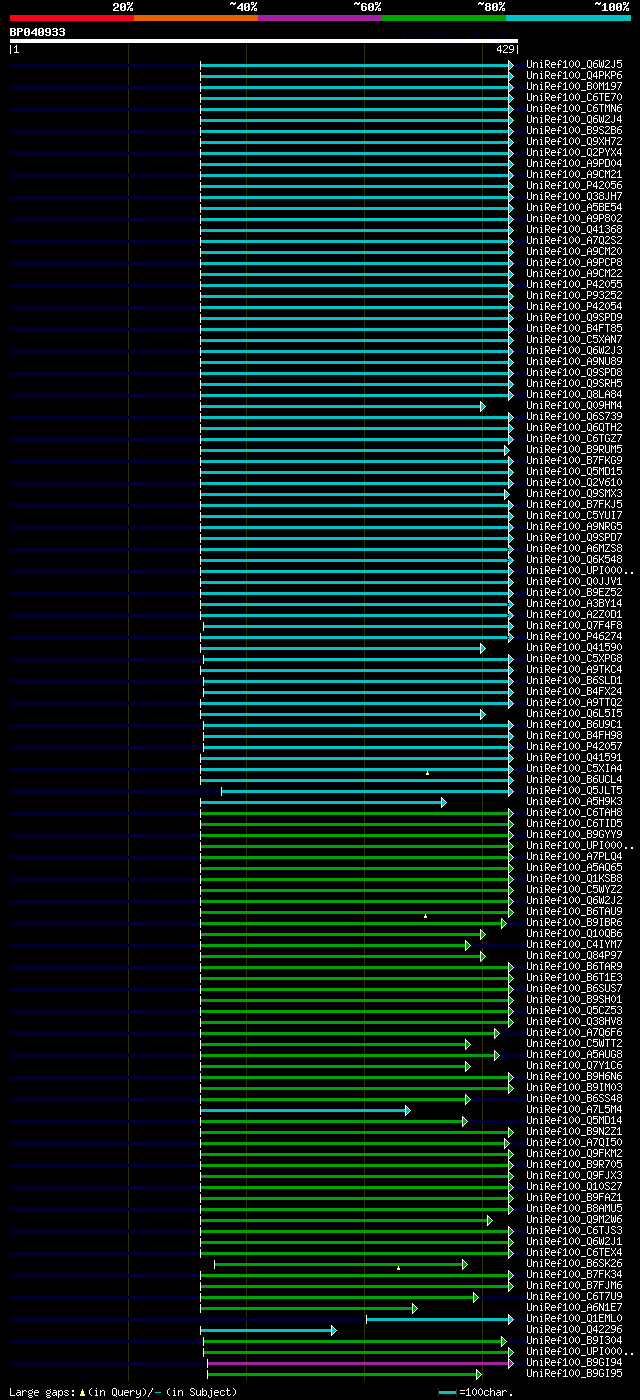
Task: Open hit UniRef100_Q6W2J5
Action: click(574, 64)
